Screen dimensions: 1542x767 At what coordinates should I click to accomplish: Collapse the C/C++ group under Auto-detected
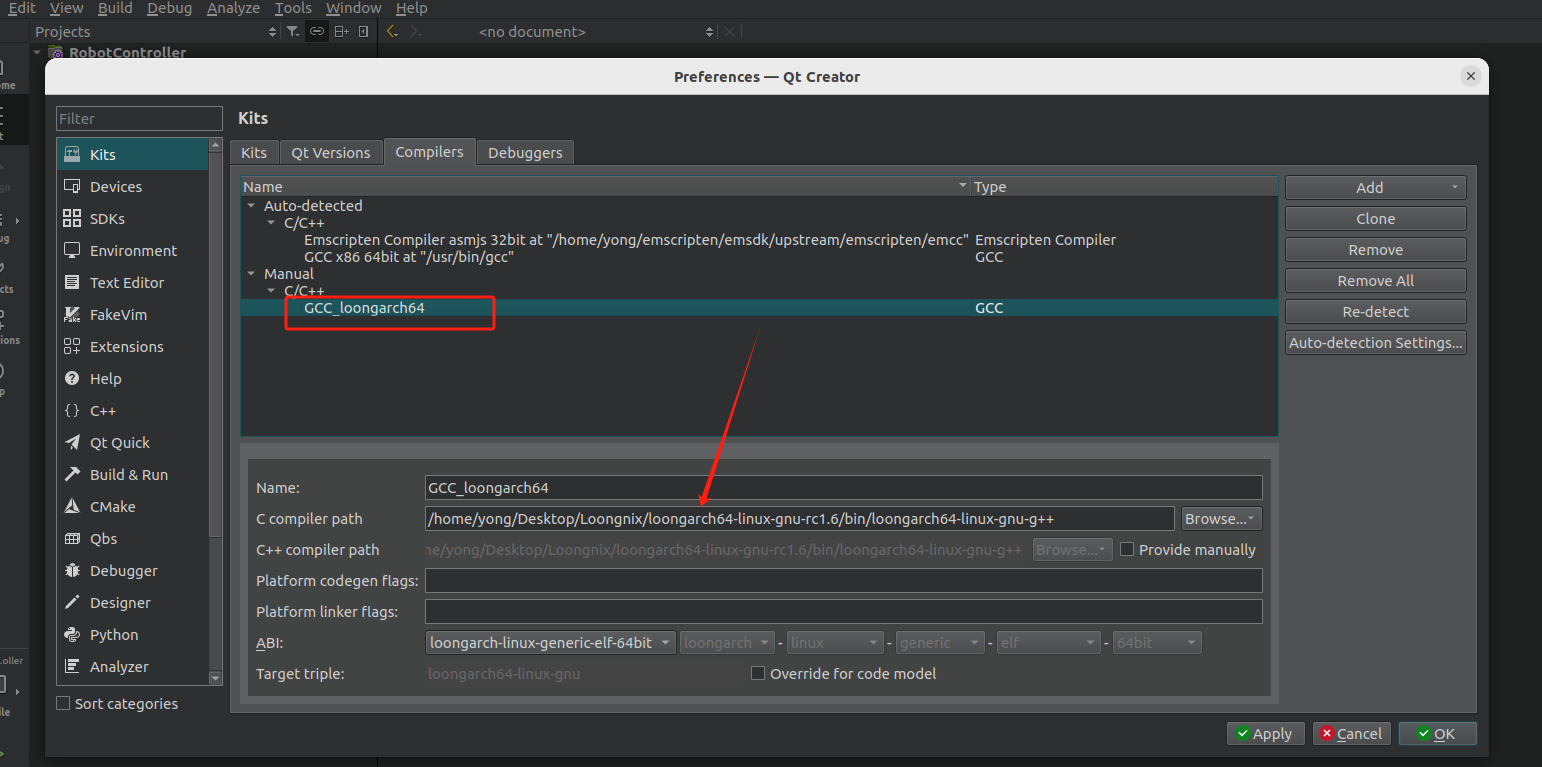tap(272, 223)
